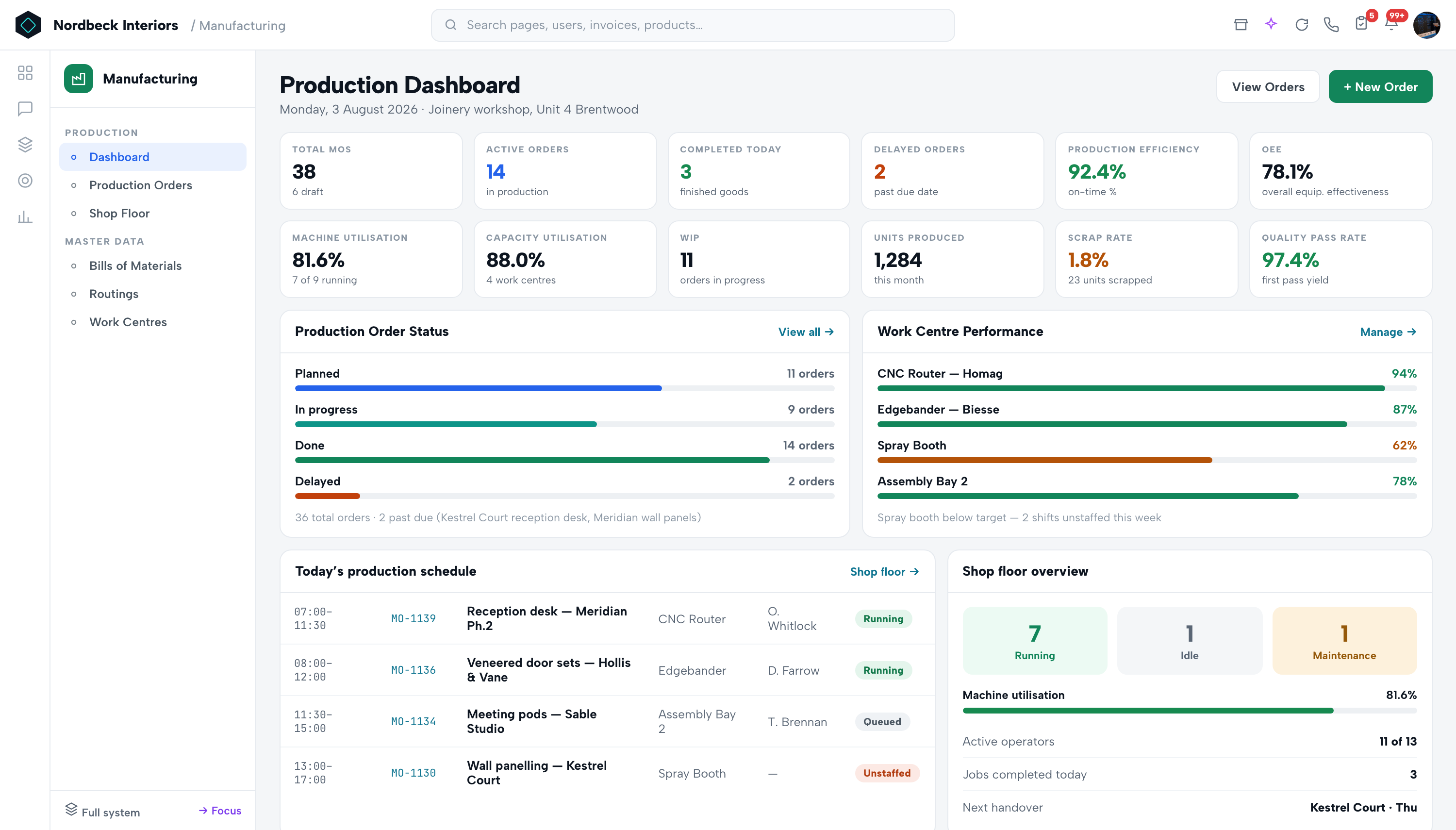Click 'Veneered door sets — Hollis & Vane' job name
Image resolution: width=1456 pixels, height=830 pixels.
pyautogui.click(x=549, y=670)
